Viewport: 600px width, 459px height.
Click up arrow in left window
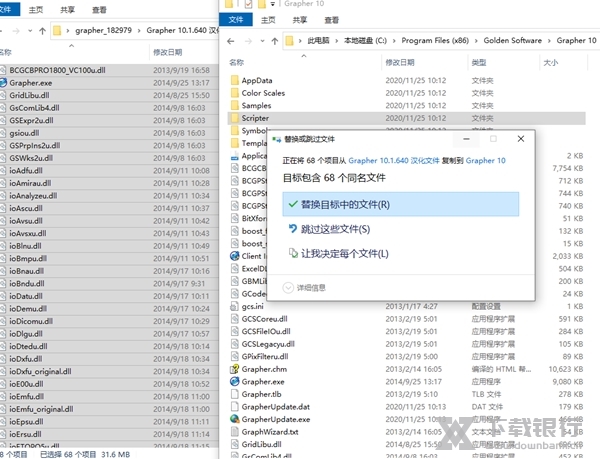[42, 31]
